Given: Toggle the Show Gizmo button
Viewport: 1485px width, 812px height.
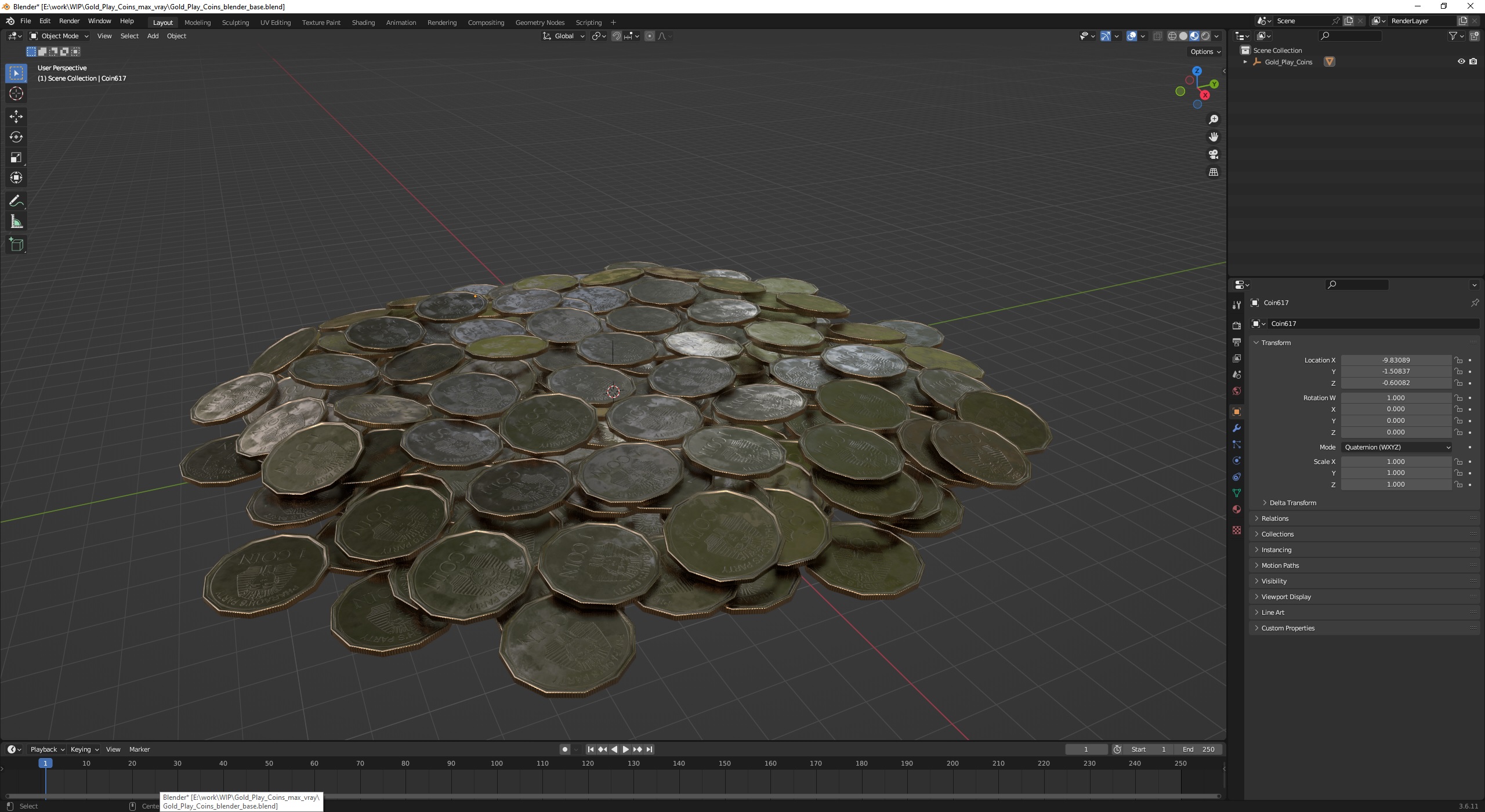Looking at the screenshot, I should pos(1106,36).
